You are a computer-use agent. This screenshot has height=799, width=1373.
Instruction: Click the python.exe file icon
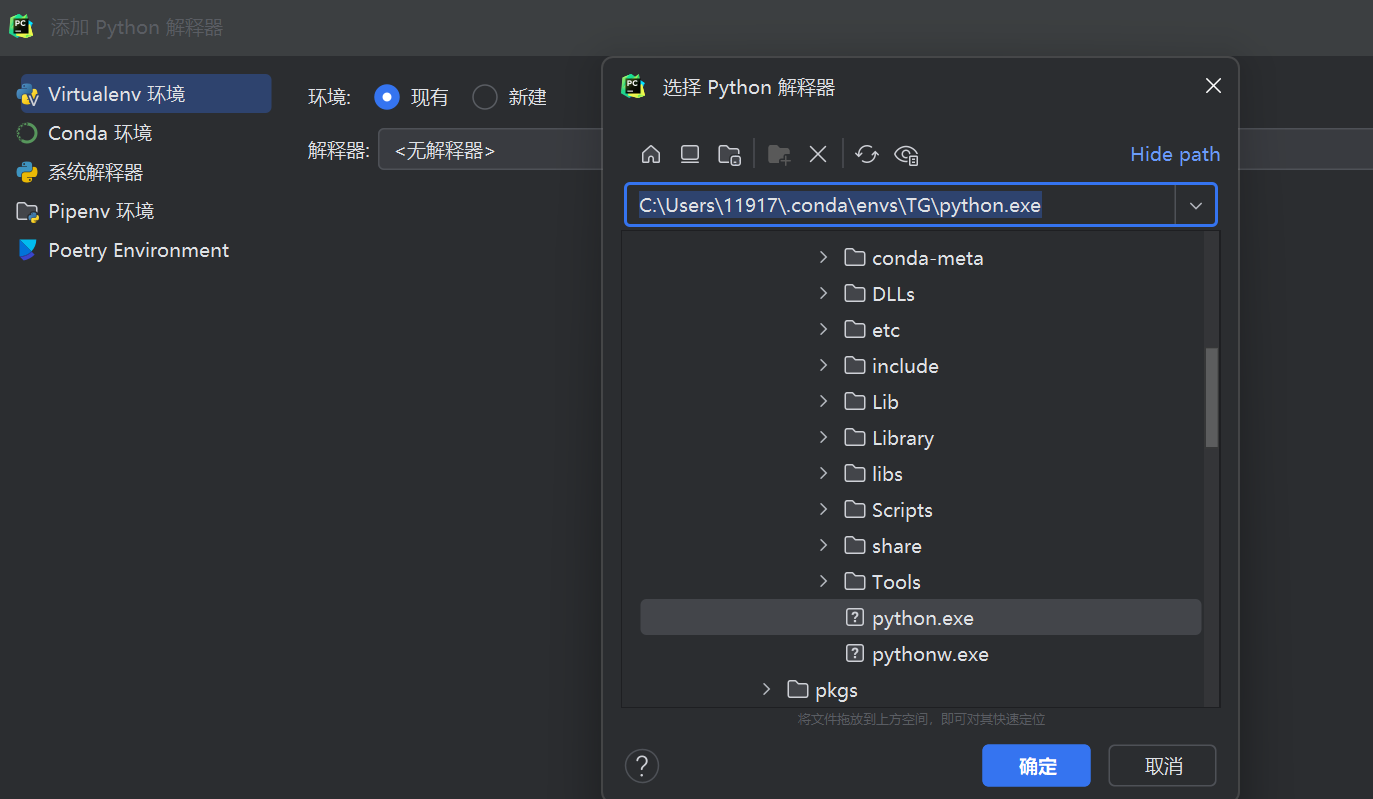pyautogui.click(x=854, y=618)
